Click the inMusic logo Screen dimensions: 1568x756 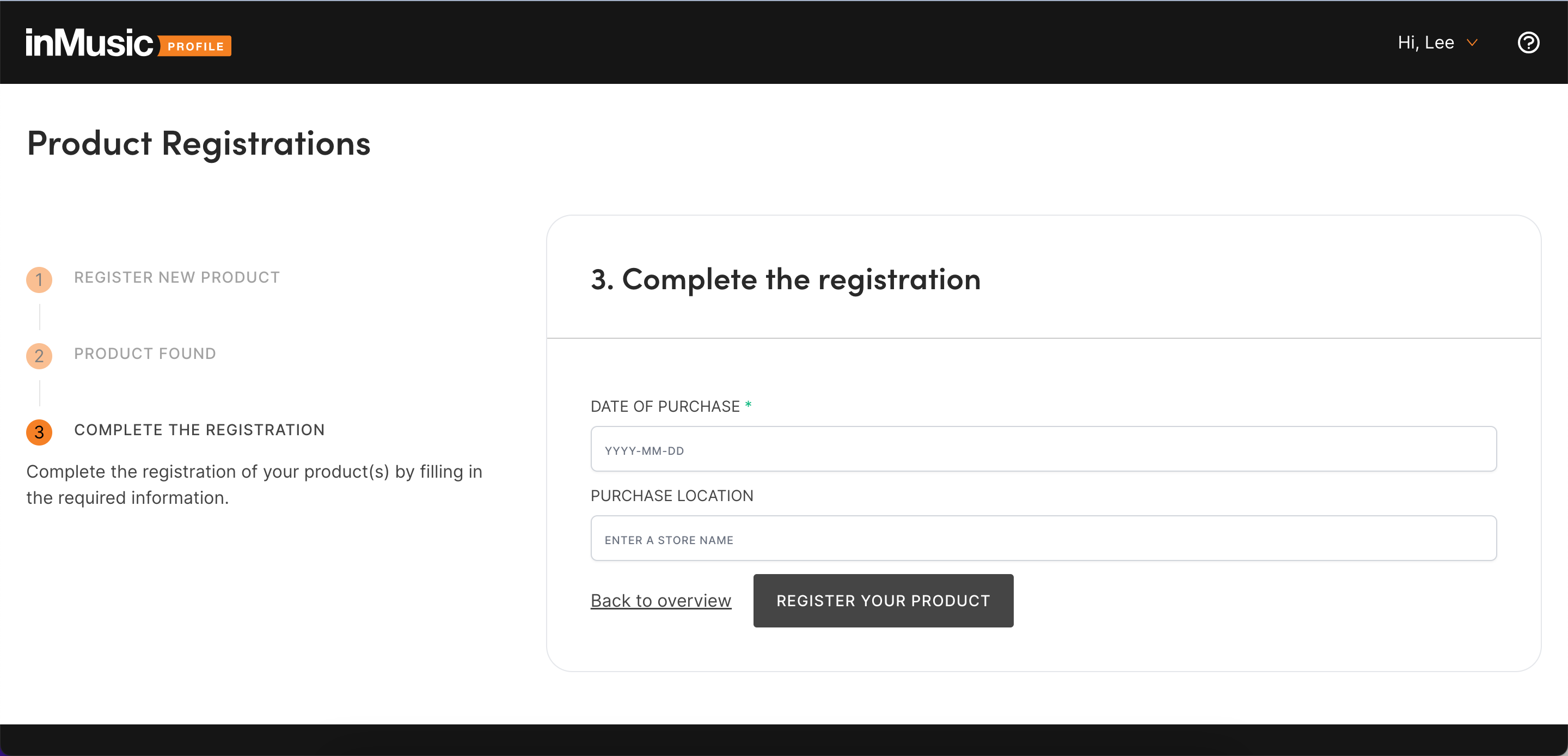pyautogui.click(x=89, y=42)
